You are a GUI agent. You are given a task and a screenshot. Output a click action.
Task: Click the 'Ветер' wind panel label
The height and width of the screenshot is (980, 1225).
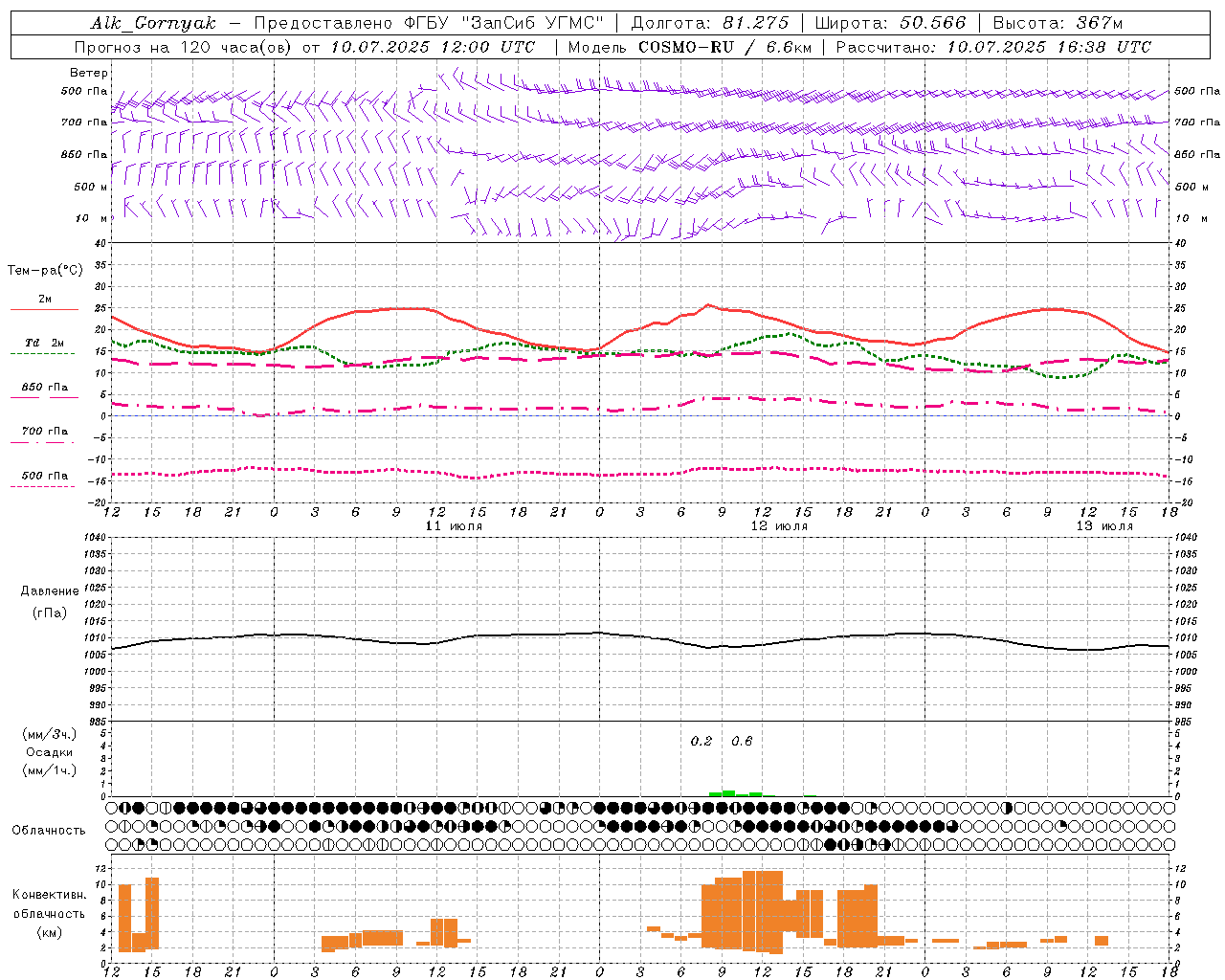coord(89,73)
